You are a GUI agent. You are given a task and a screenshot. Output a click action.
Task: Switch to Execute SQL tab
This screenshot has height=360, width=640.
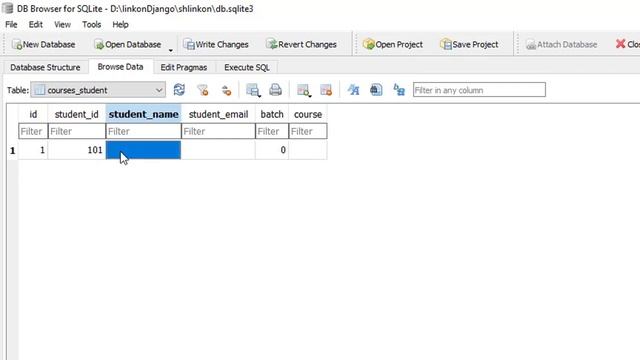(247, 67)
